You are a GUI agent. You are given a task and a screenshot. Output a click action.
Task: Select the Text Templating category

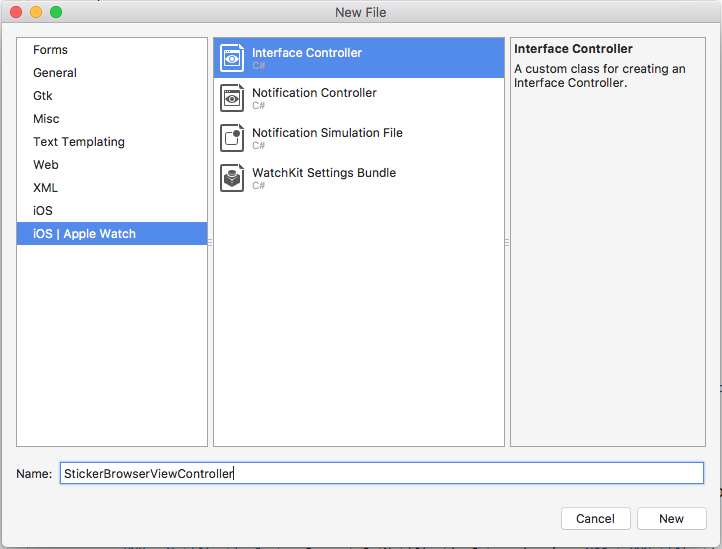pos(79,142)
